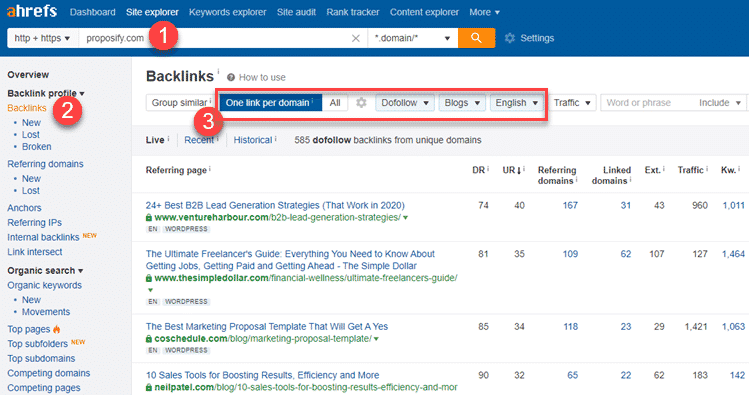Open Anchors in sidebar
The height and width of the screenshot is (395, 749).
pyautogui.click(x=24, y=208)
